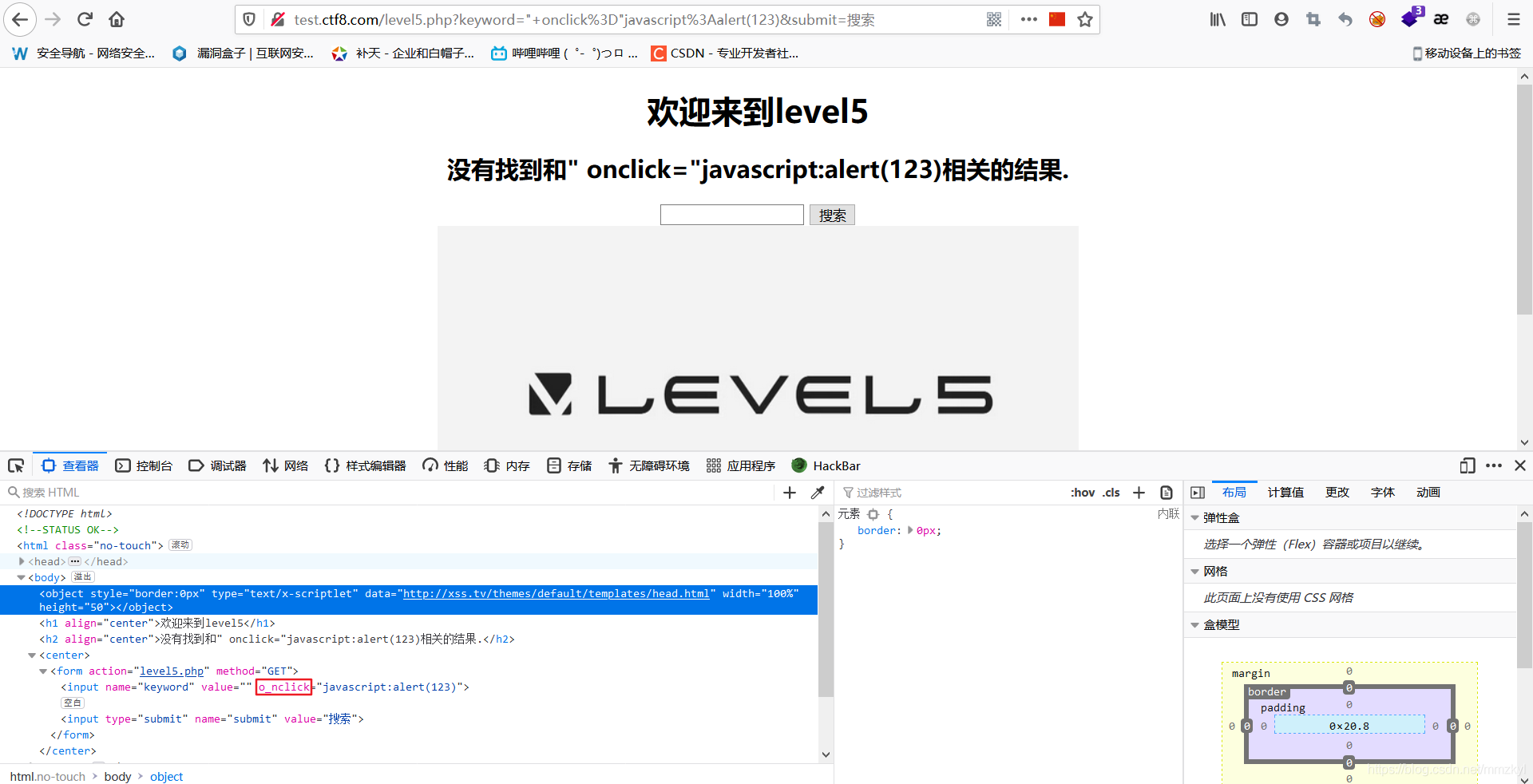Toggle print media simulation
The image size is (1533, 784).
1167,493
